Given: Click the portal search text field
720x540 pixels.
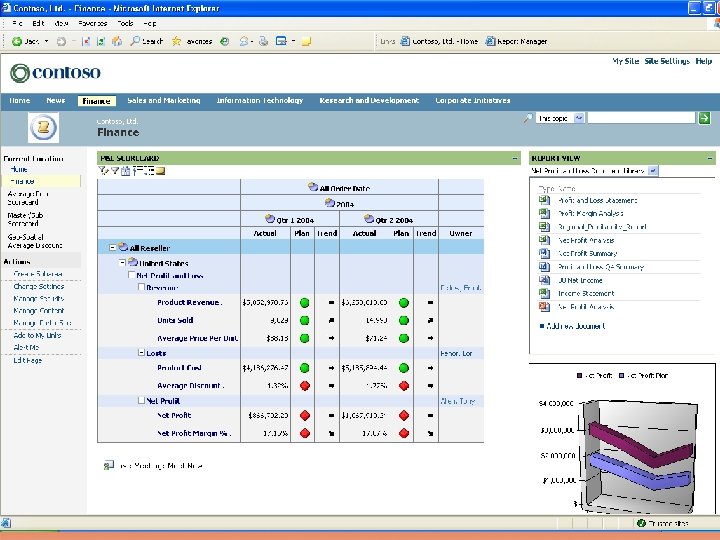Looking at the screenshot, I should point(641,118).
